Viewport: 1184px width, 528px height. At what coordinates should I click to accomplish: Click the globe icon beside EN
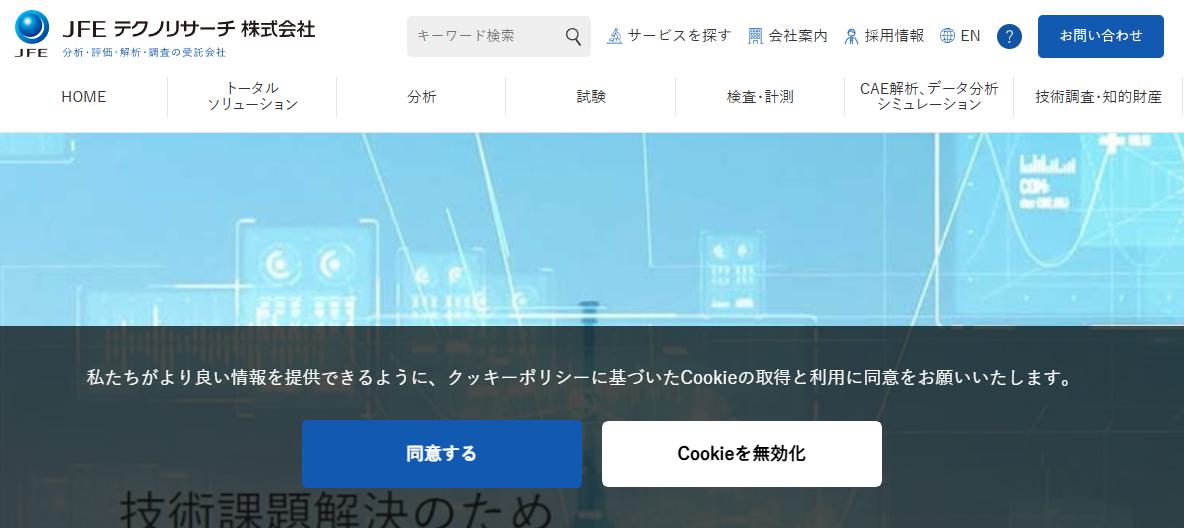[x=947, y=36]
